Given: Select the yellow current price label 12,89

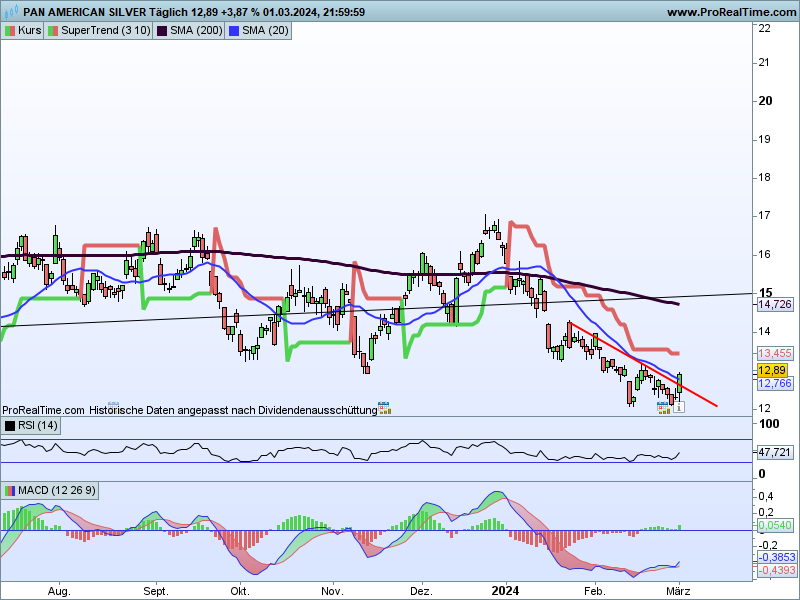Looking at the screenshot, I should tap(772, 370).
